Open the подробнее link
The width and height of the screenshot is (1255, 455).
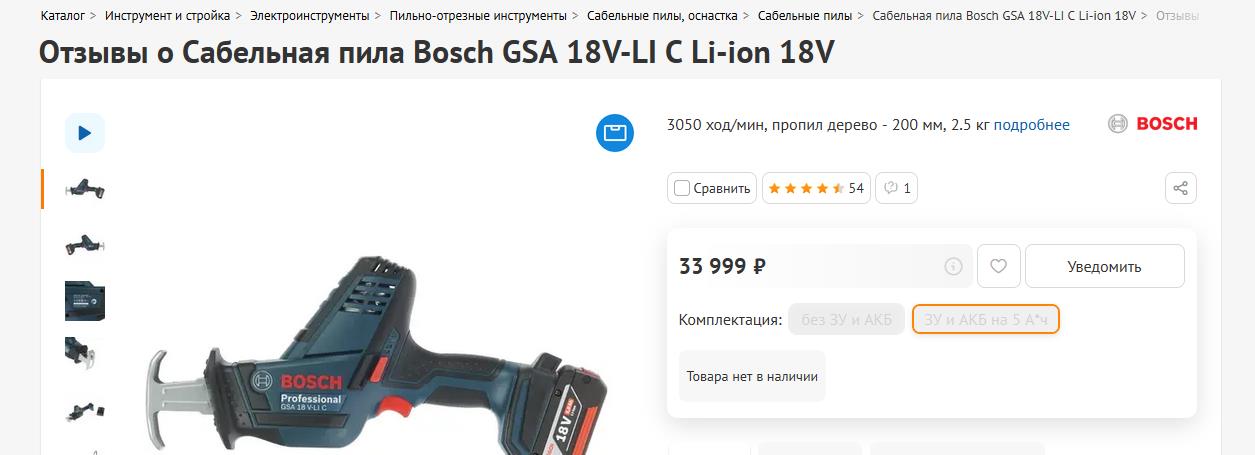pos(1031,125)
